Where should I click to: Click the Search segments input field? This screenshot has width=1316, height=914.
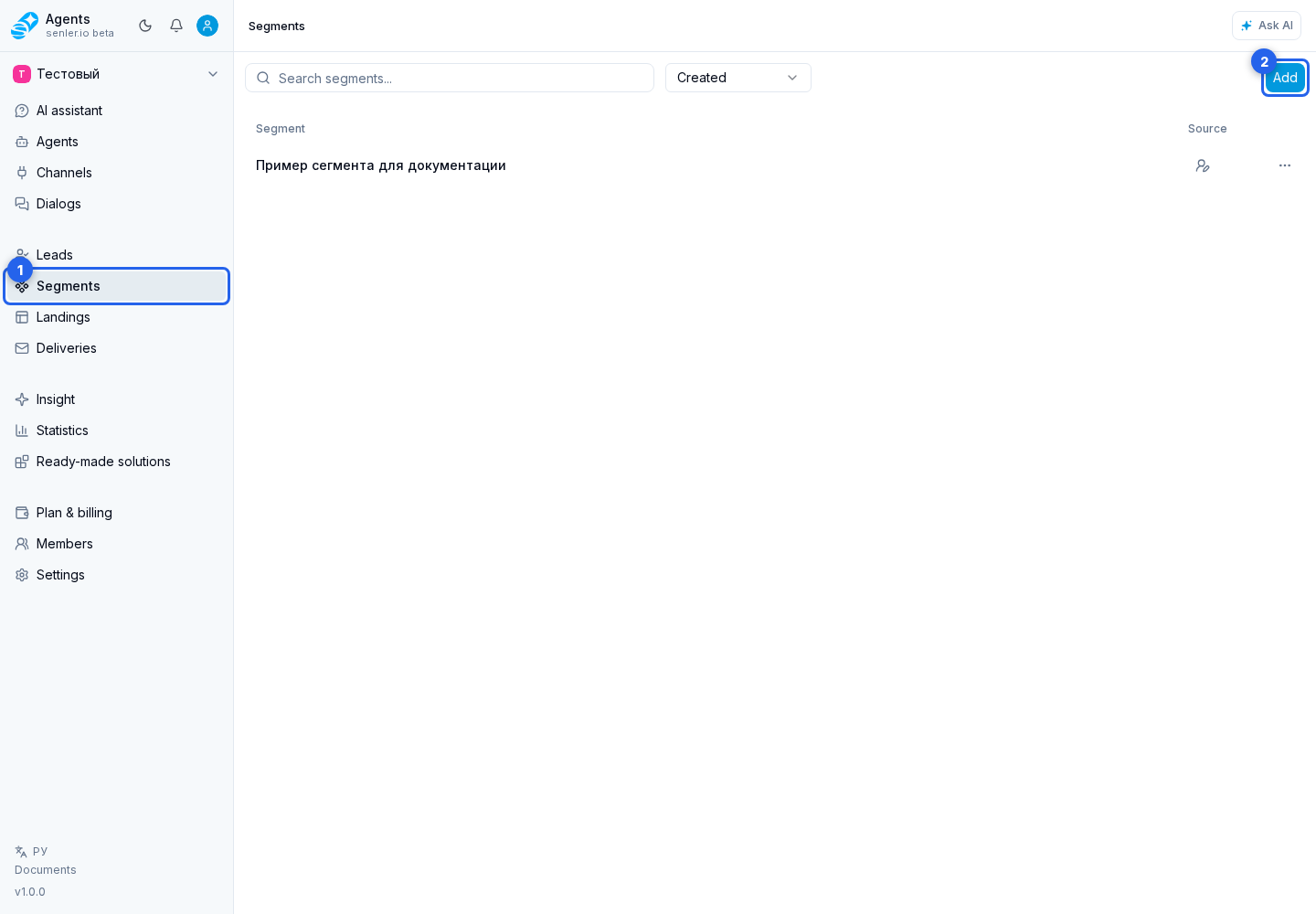pos(450,78)
